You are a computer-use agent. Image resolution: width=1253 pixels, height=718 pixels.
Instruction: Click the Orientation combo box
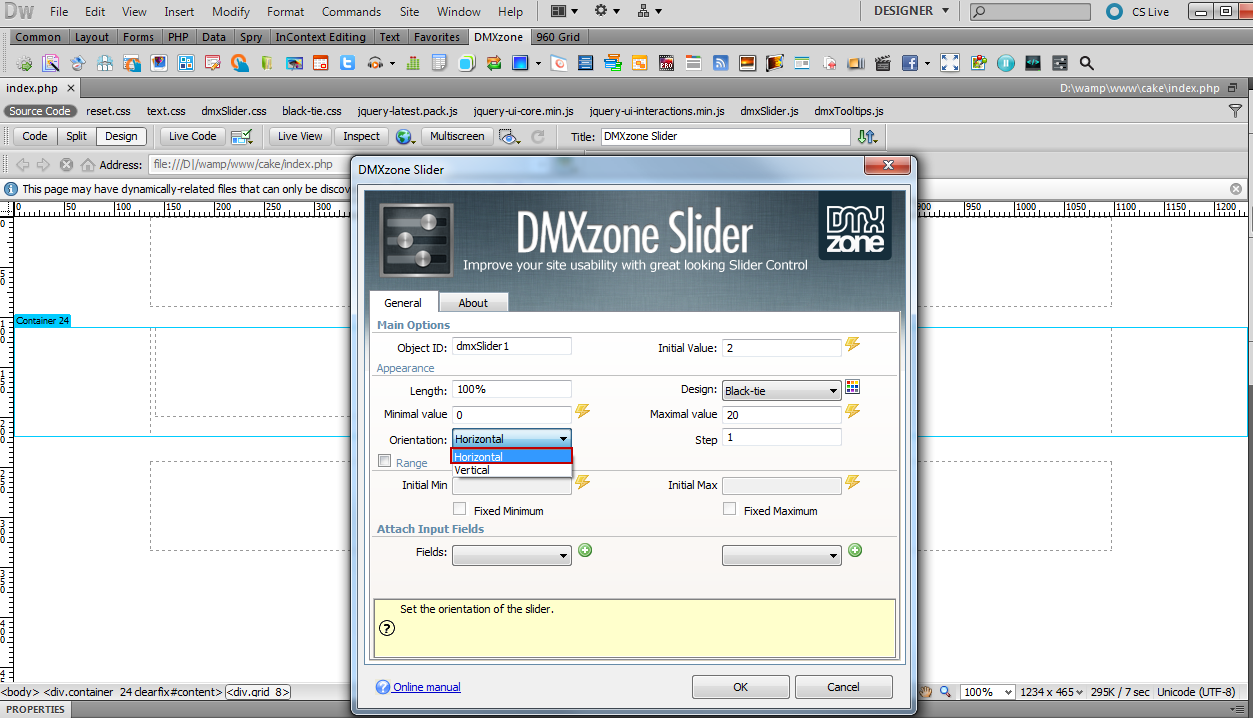coord(512,439)
